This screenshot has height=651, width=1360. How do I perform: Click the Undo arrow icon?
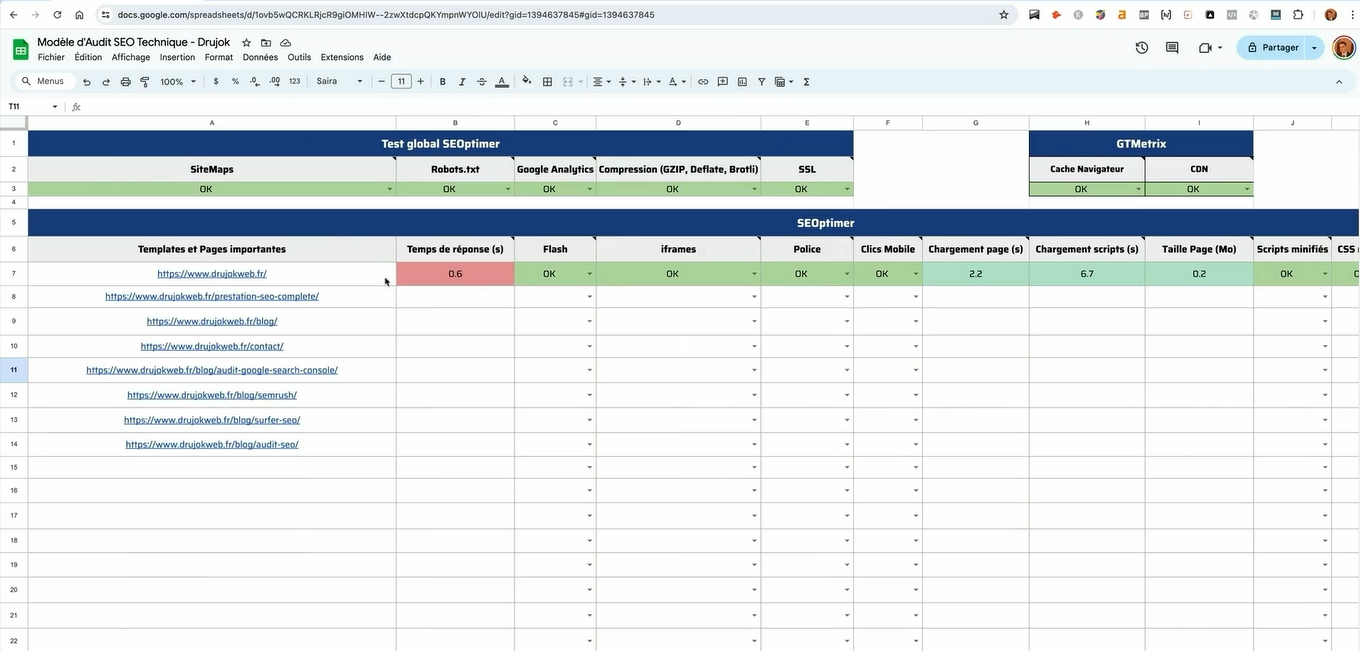(x=87, y=82)
